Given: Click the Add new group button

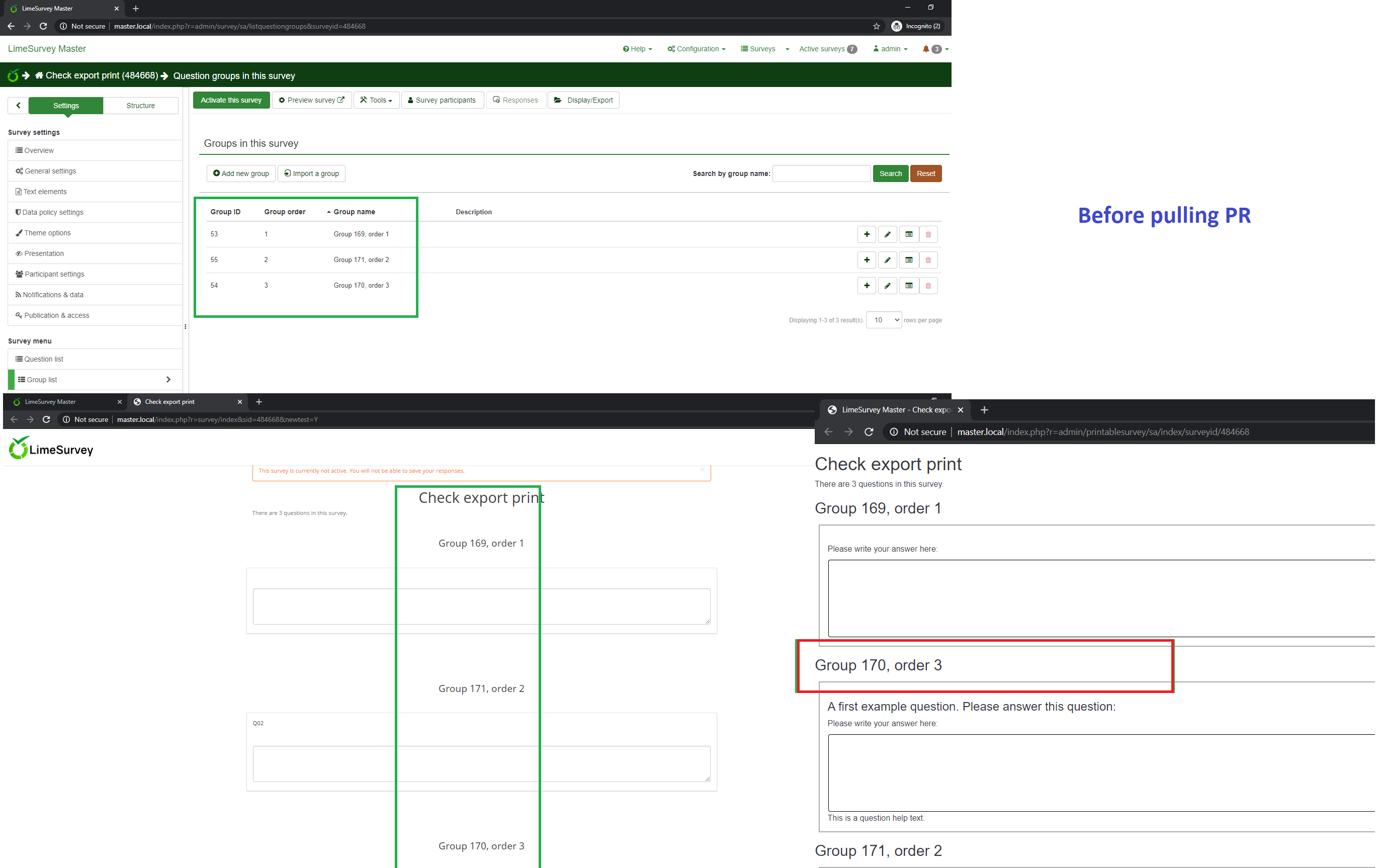Looking at the screenshot, I should coord(241,173).
